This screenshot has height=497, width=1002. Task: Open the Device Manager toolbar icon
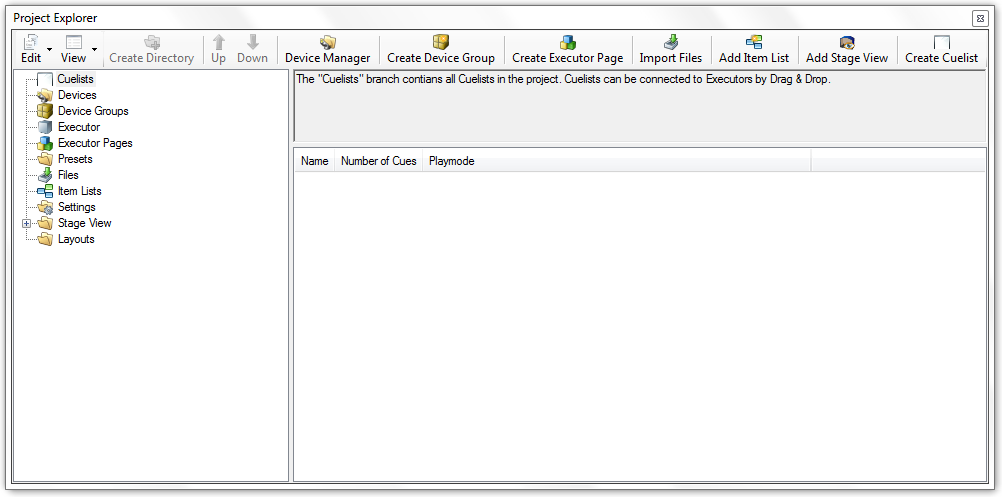click(327, 42)
